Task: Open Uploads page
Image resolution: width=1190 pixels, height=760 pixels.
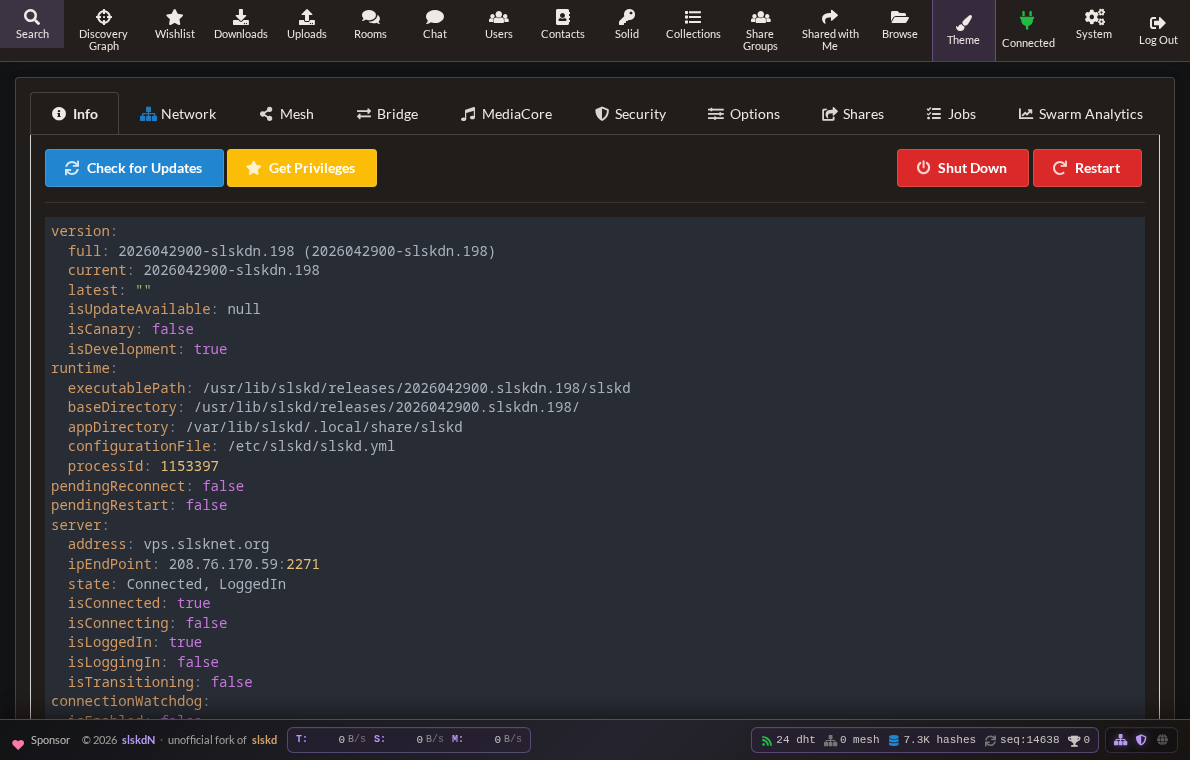Action: coord(307,24)
